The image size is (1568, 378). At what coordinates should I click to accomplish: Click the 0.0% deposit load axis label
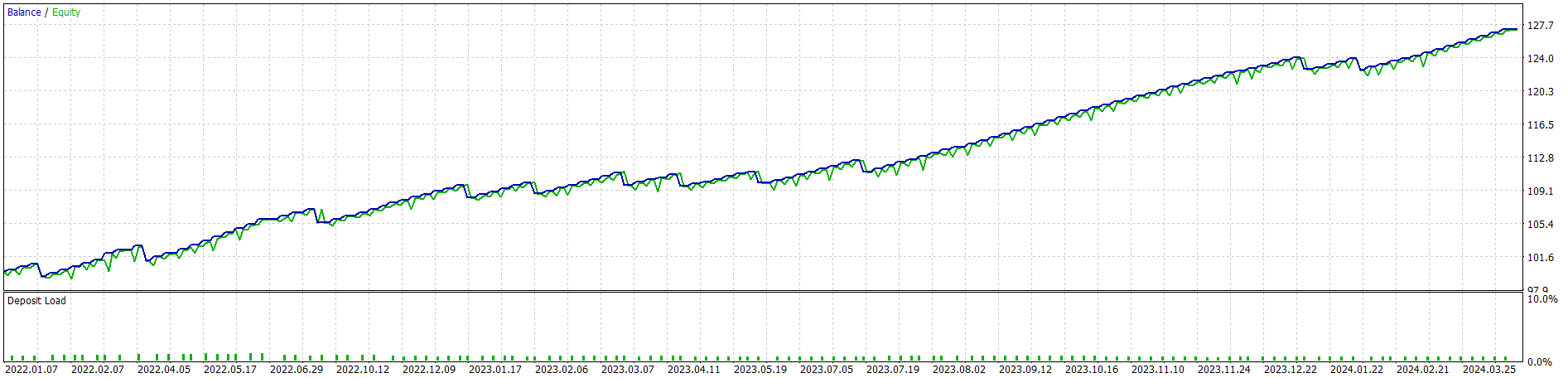(1540, 362)
